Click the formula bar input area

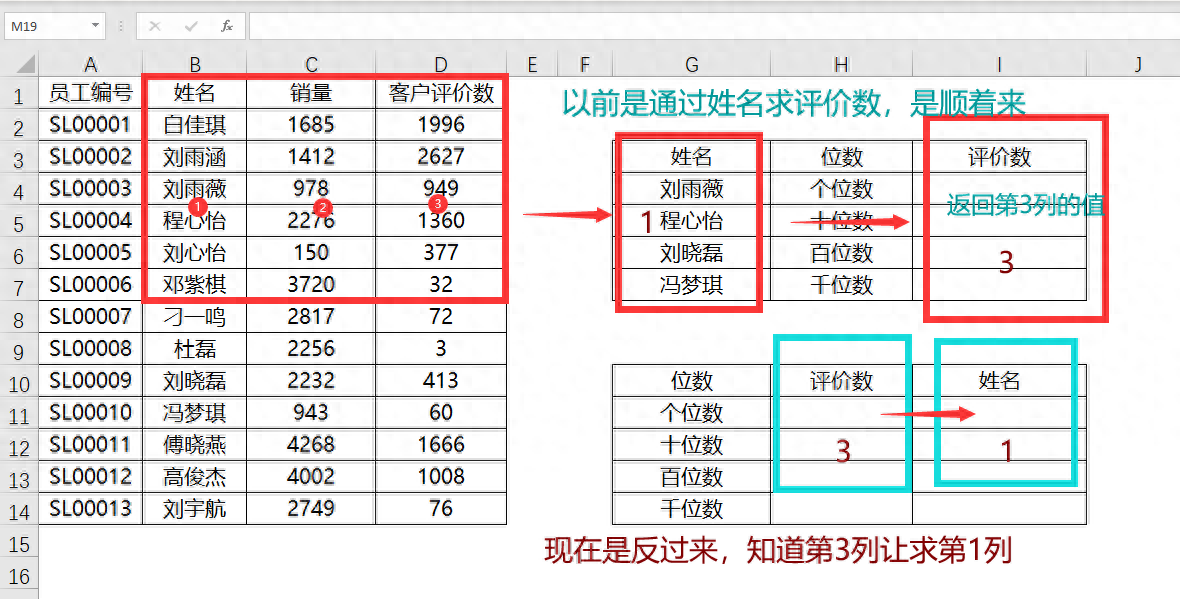click(x=713, y=26)
